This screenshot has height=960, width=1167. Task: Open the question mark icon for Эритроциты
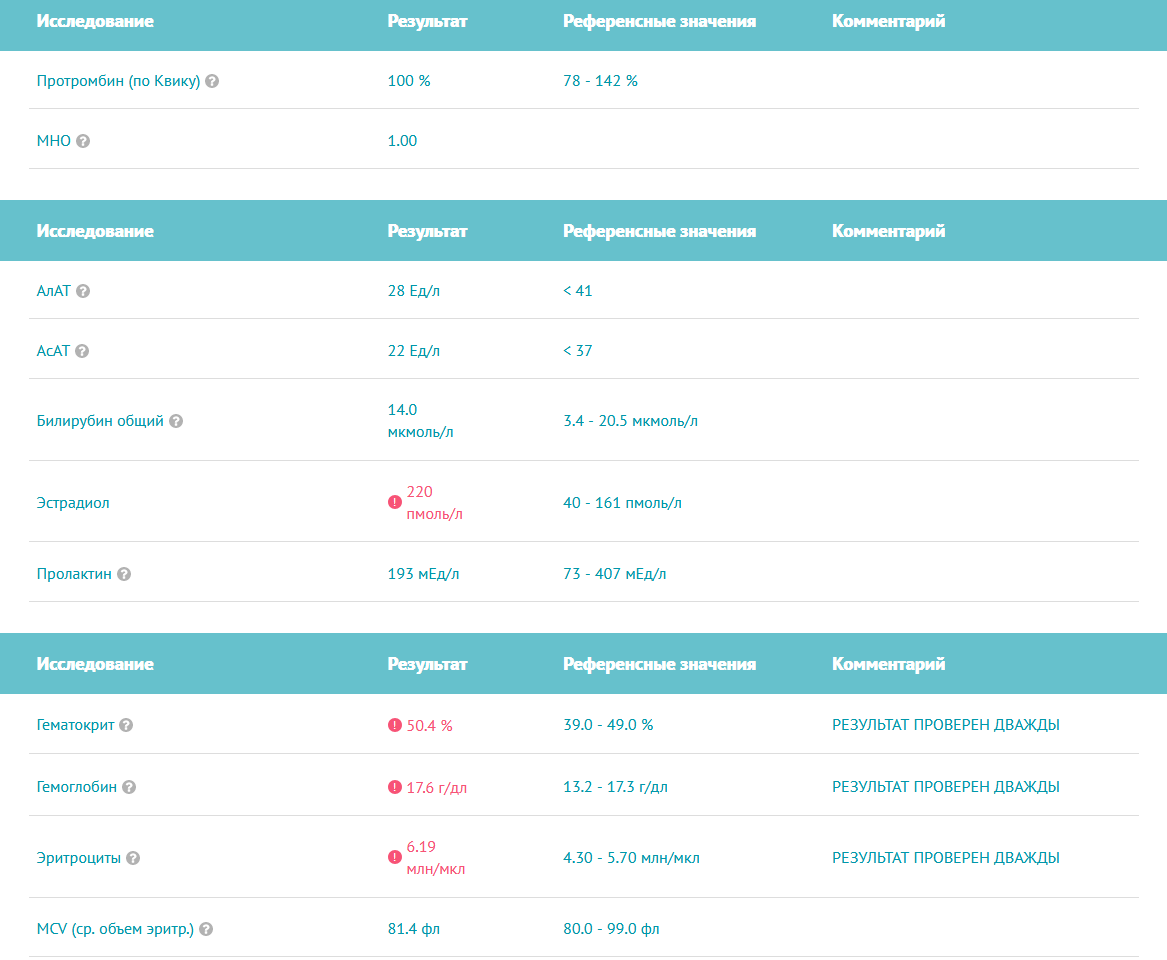pyautogui.click(x=132, y=858)
